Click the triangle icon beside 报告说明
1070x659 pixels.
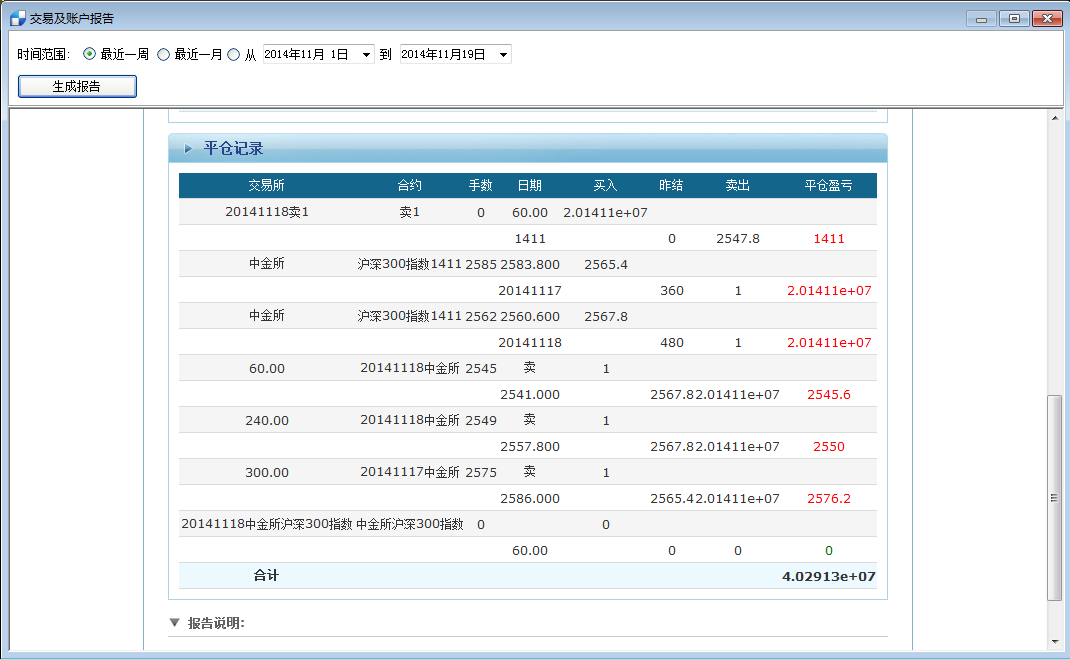coord(173,621)
